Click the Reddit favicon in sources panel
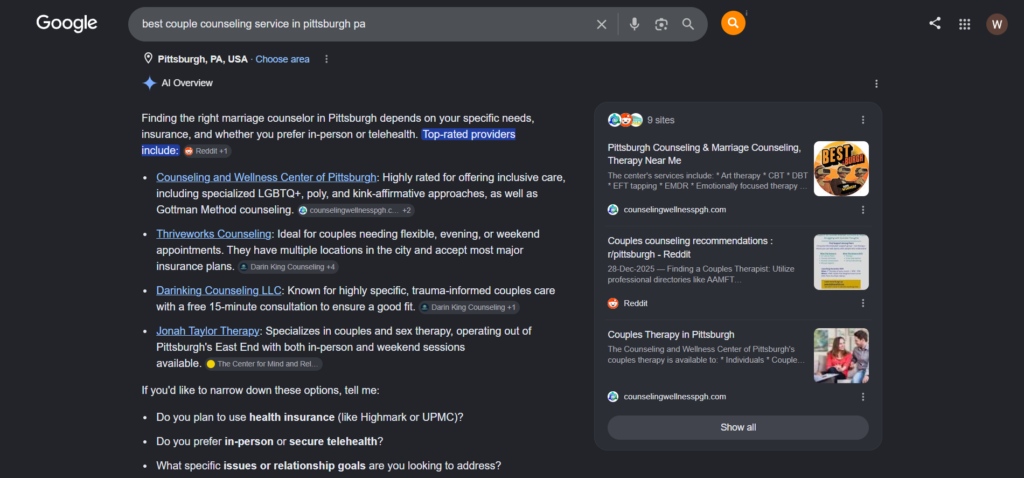 613,303
